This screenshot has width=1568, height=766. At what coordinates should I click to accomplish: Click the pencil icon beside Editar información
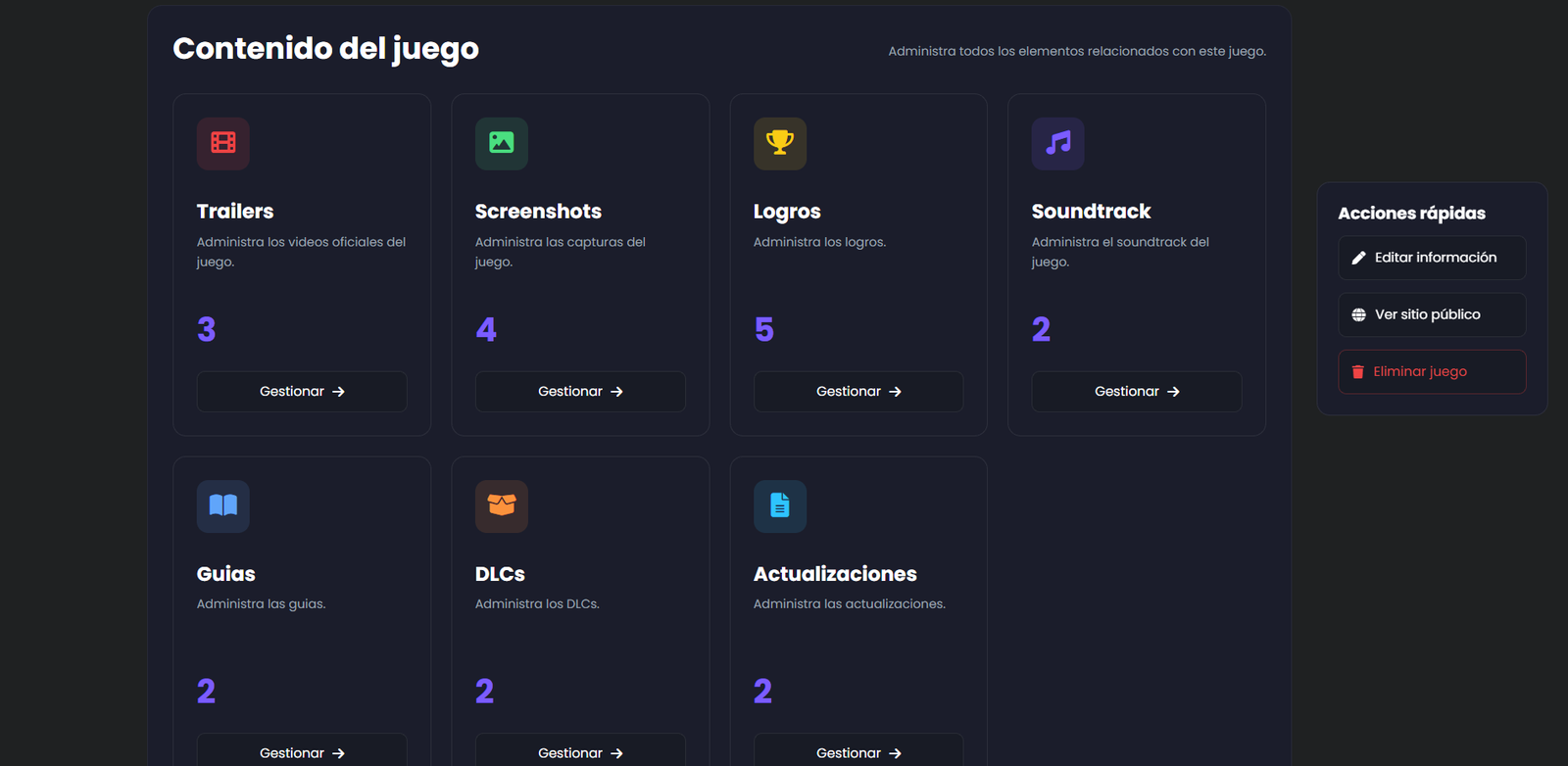(1358, 258)
